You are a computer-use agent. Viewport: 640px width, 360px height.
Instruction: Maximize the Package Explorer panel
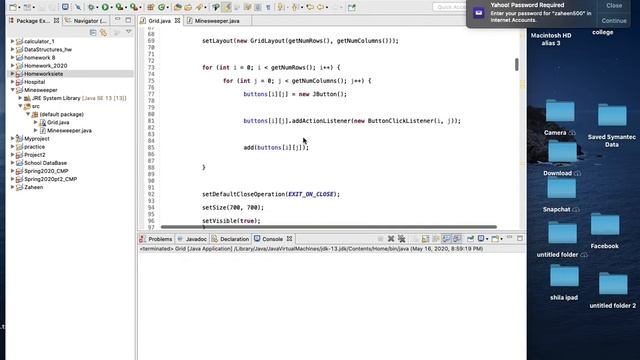pyautogui.click(x=128, y=20)
